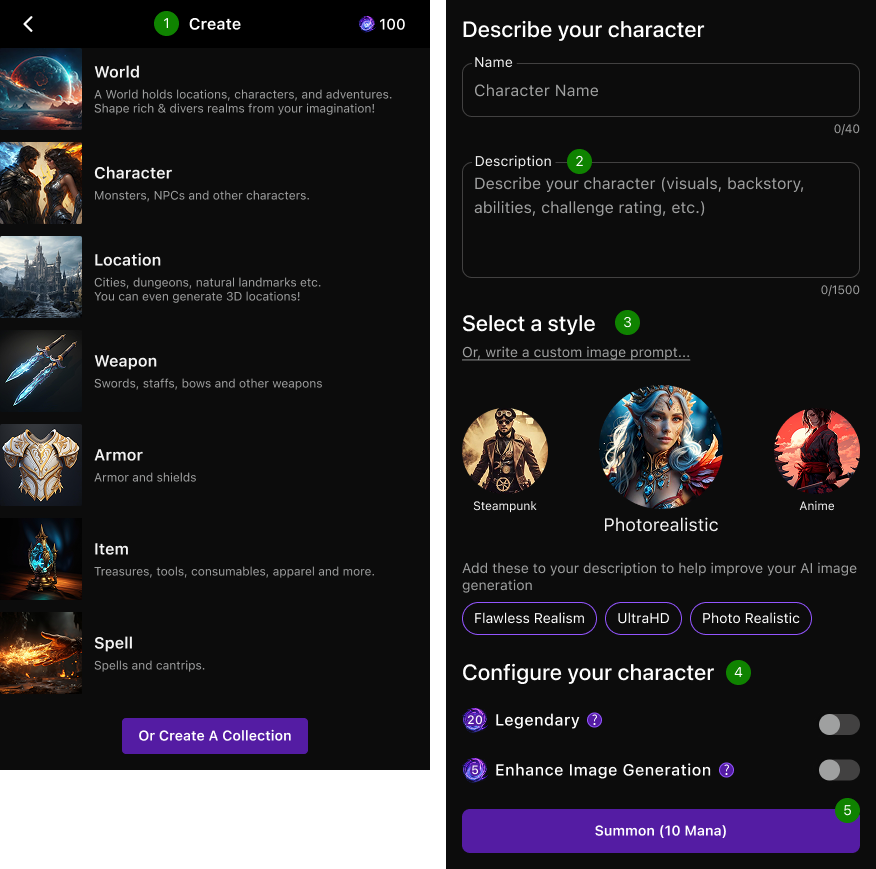Add the Flawless Realism tag
876x869 pixels.
coord(529,618)
